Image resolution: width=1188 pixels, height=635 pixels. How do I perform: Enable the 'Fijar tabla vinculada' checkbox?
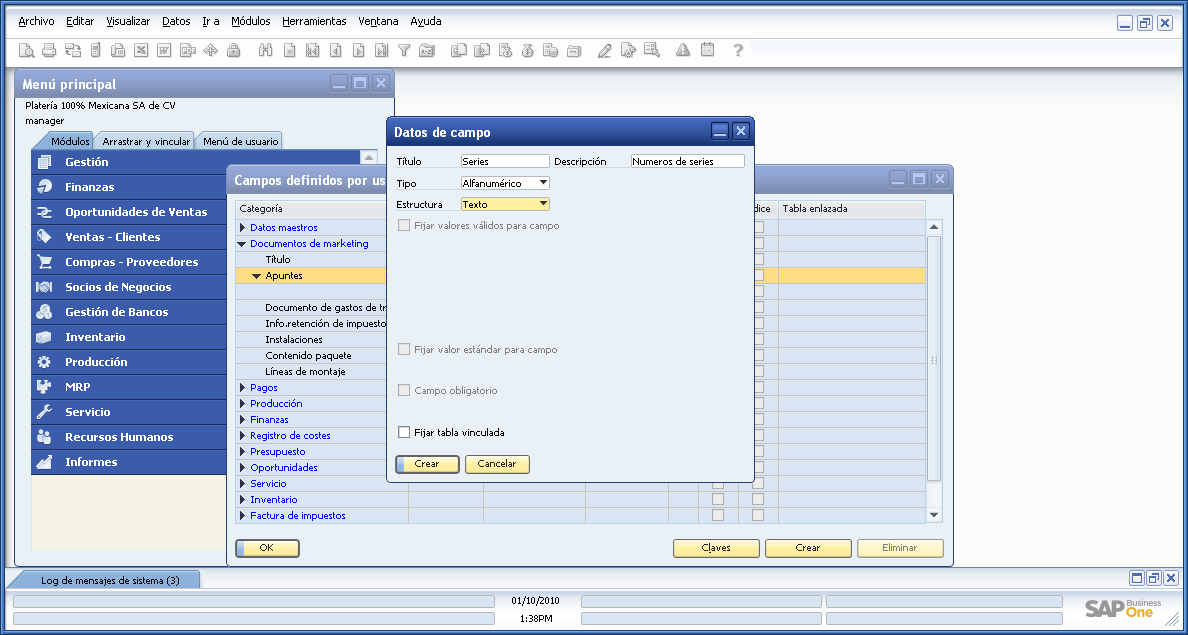click(x=403, y=434)
